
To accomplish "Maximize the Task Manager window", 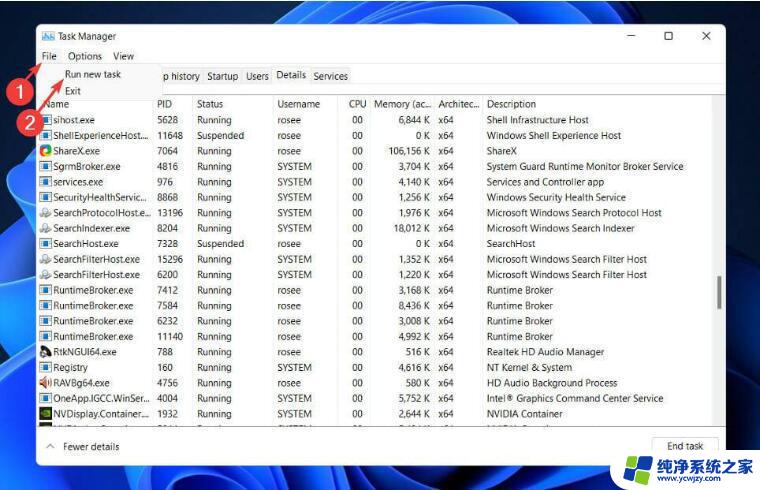I will pyautogui.click(x=668, y=36).
